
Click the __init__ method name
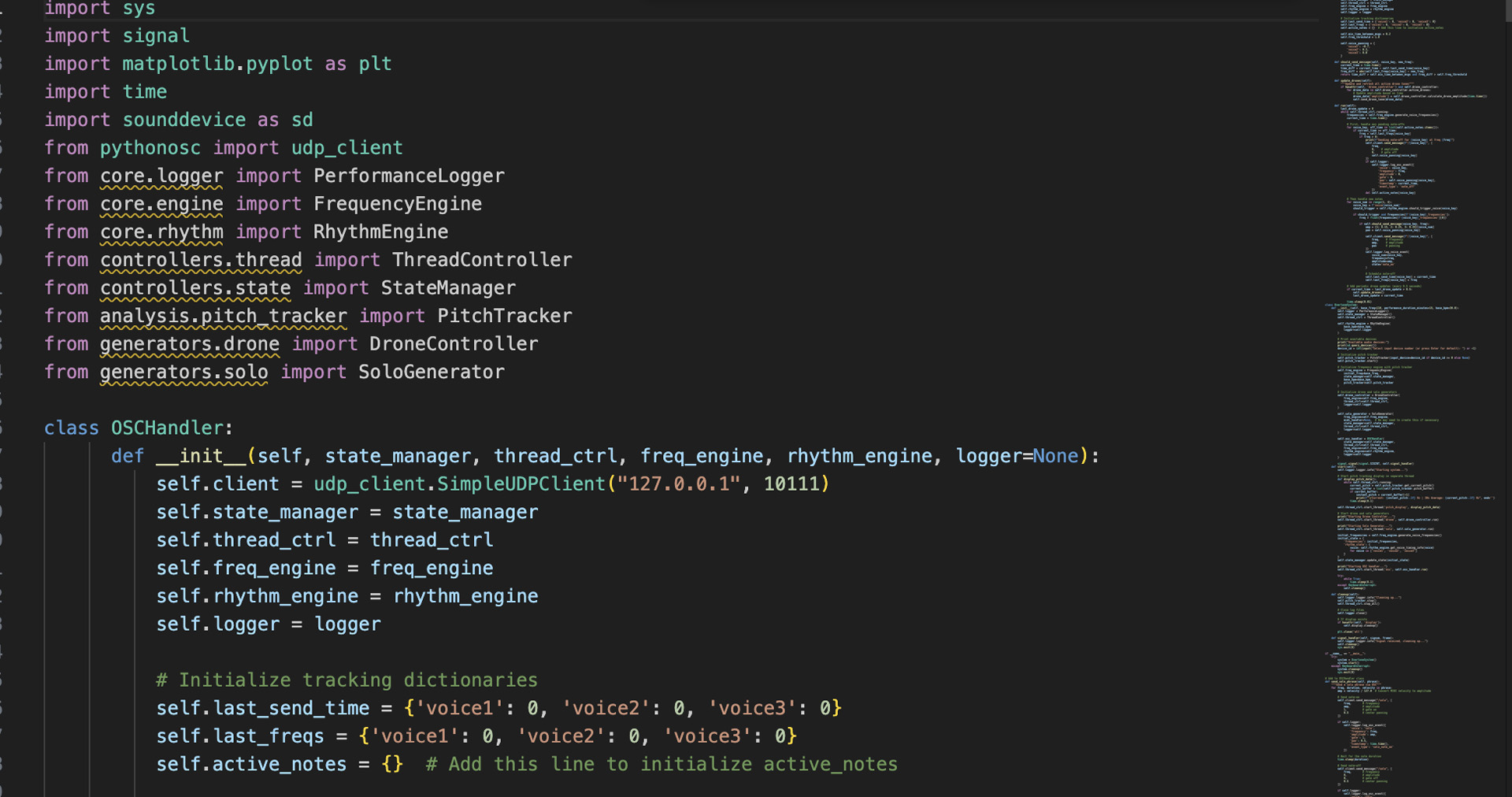pyautogui.click(x=201, y=456)
